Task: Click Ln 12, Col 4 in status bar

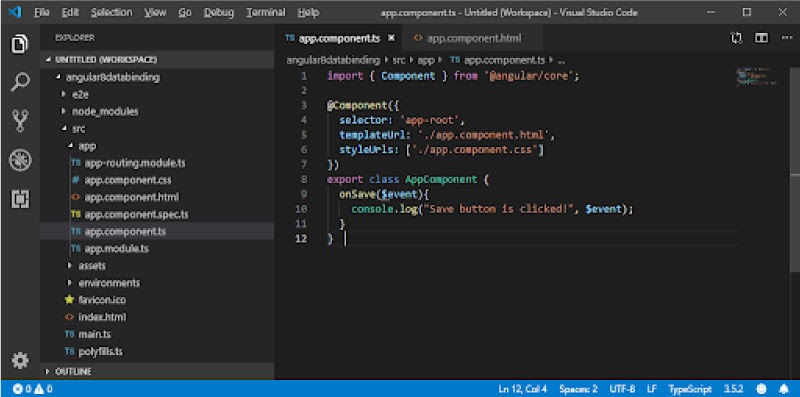Action: pyautogui.click(x=523, y=389)
